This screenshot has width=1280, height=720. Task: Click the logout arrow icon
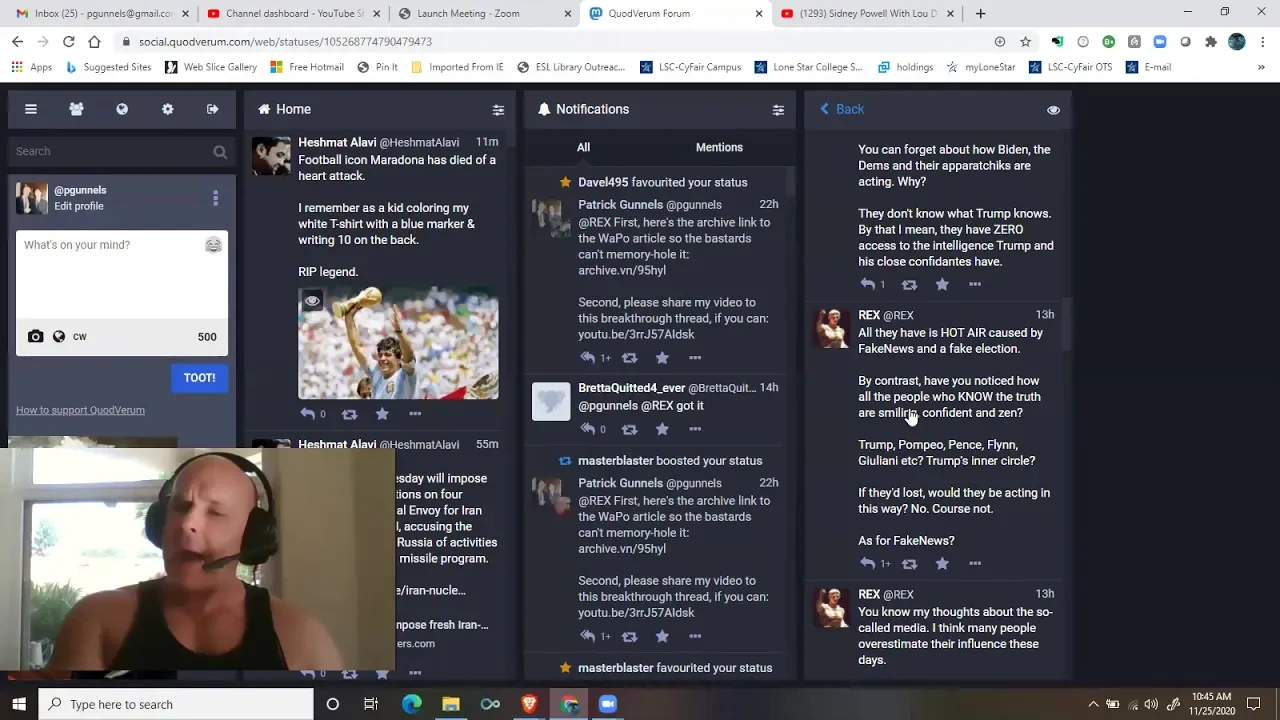click(x=213, y=109)
